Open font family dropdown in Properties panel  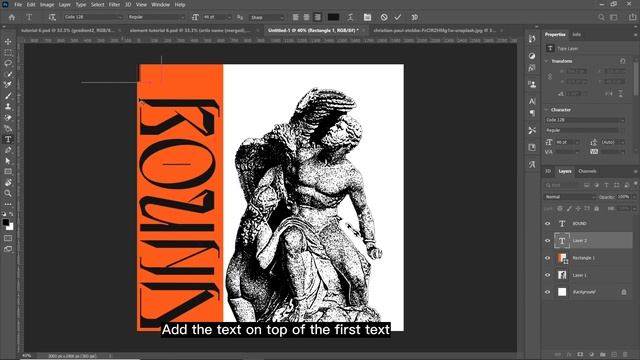coord(585,120)
